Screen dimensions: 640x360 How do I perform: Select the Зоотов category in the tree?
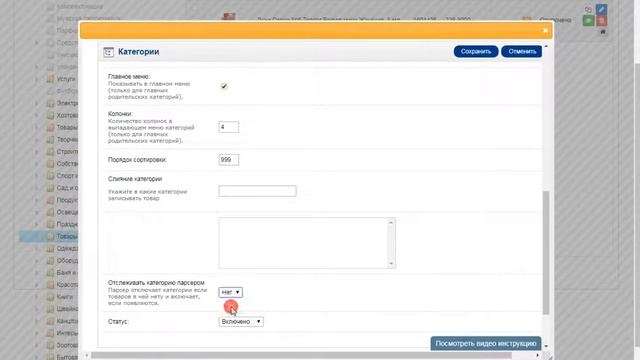67,345
